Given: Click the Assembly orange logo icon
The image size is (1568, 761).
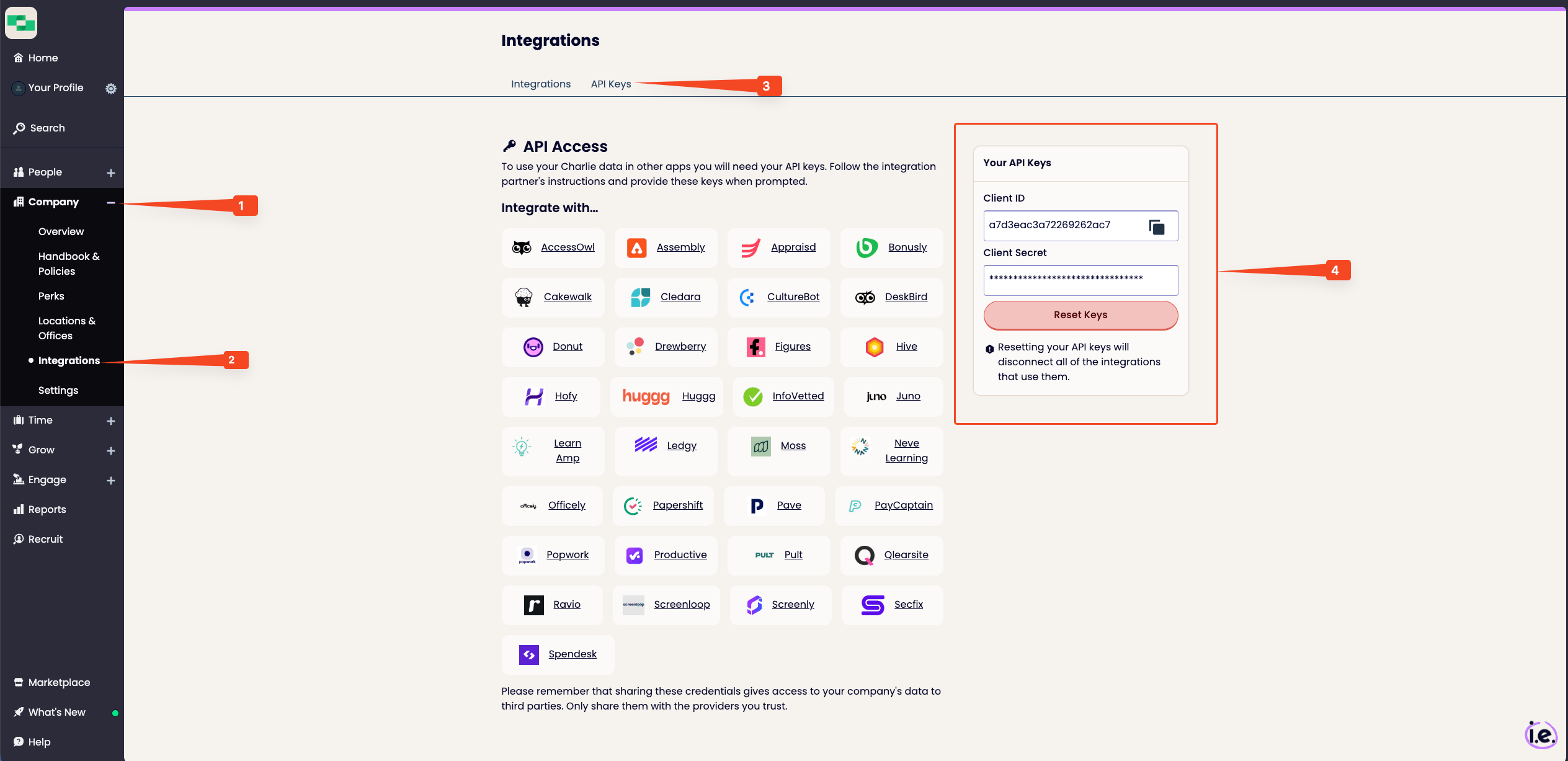Looking at the screenshot, I should 636,248.
